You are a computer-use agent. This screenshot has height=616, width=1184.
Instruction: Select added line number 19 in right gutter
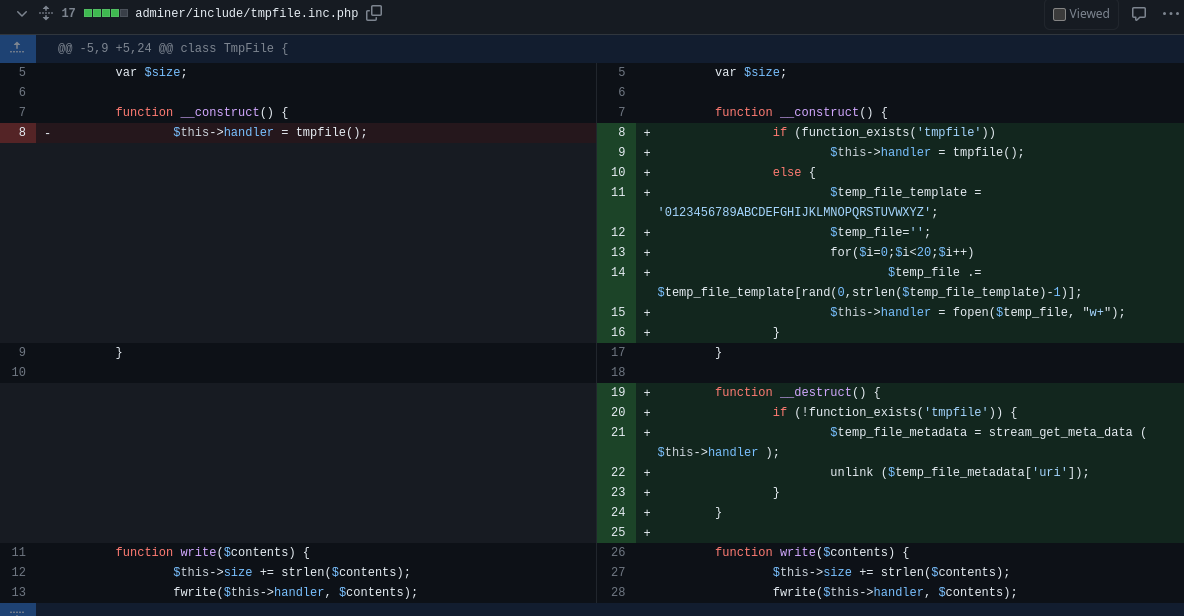(x=617, y=391)
